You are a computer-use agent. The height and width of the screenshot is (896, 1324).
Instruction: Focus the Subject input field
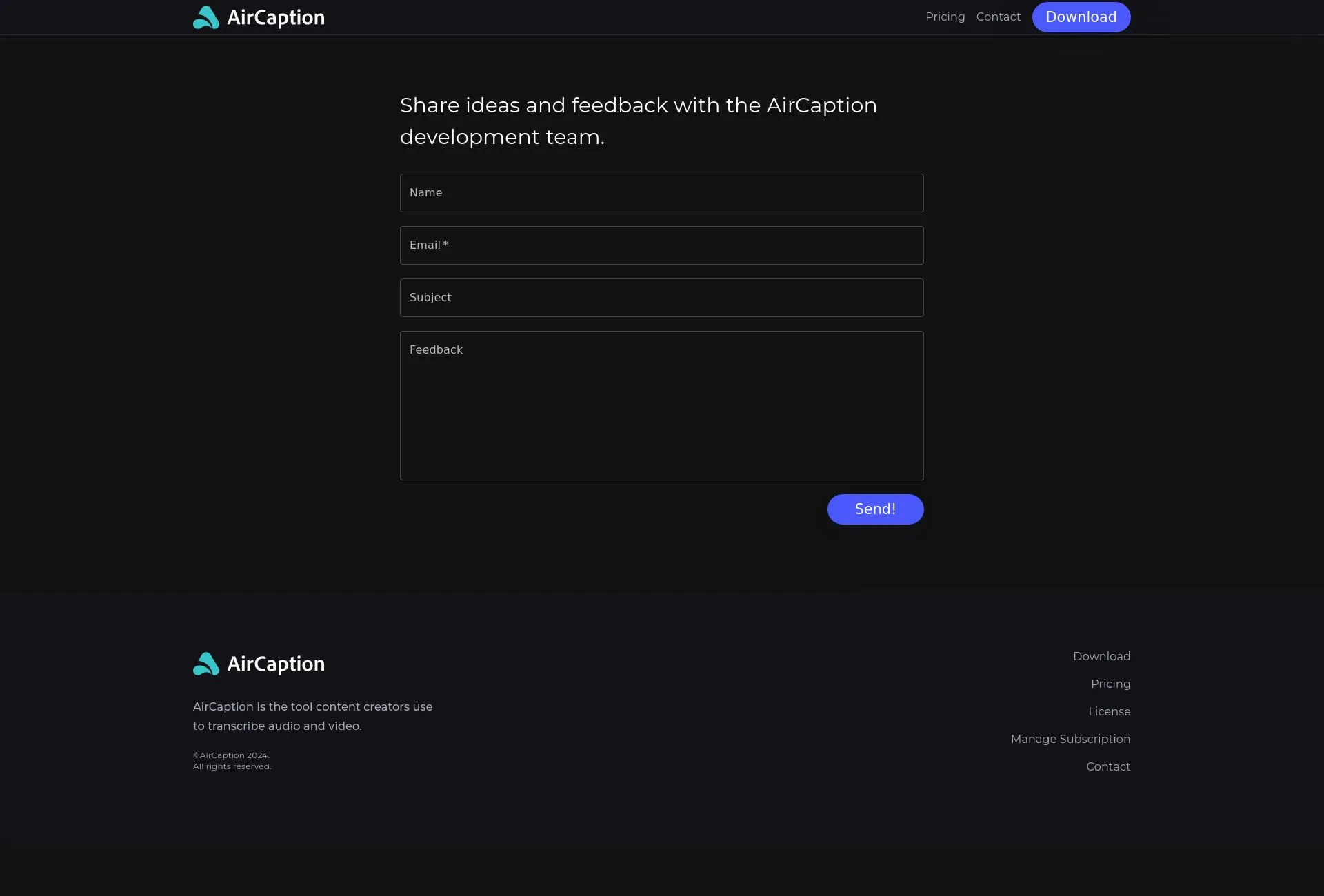click(661, 298)
